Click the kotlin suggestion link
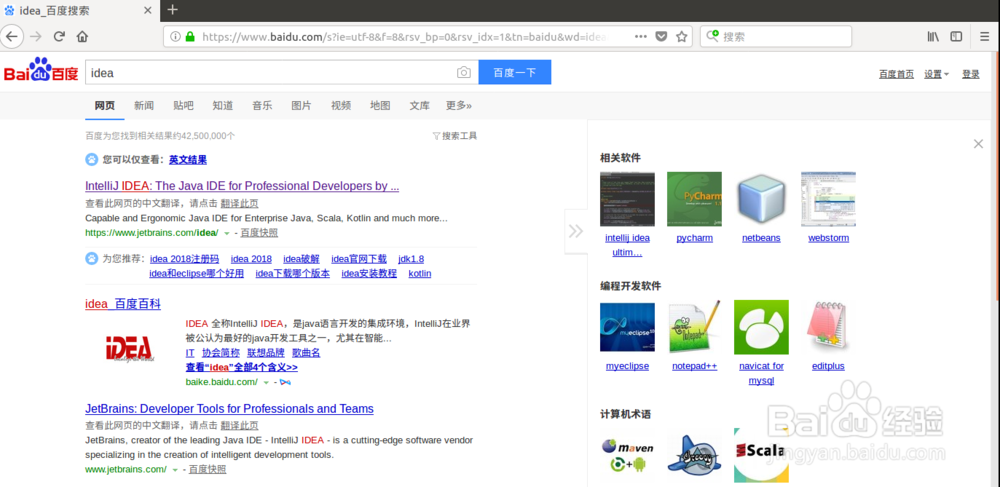 pos(420,273)
